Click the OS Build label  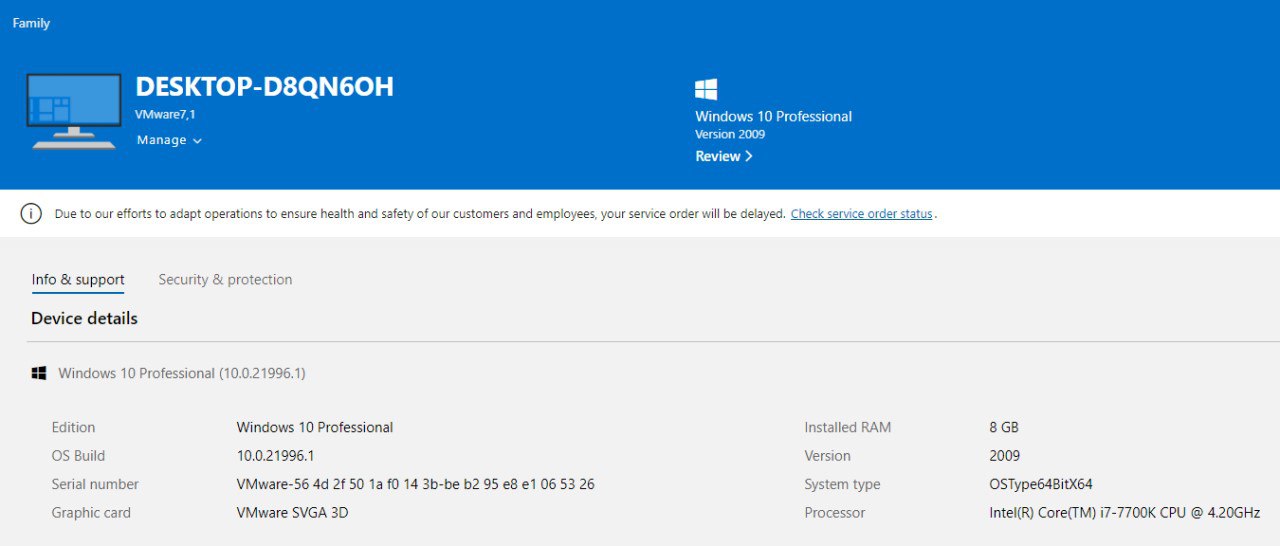[x=78, y=456]
